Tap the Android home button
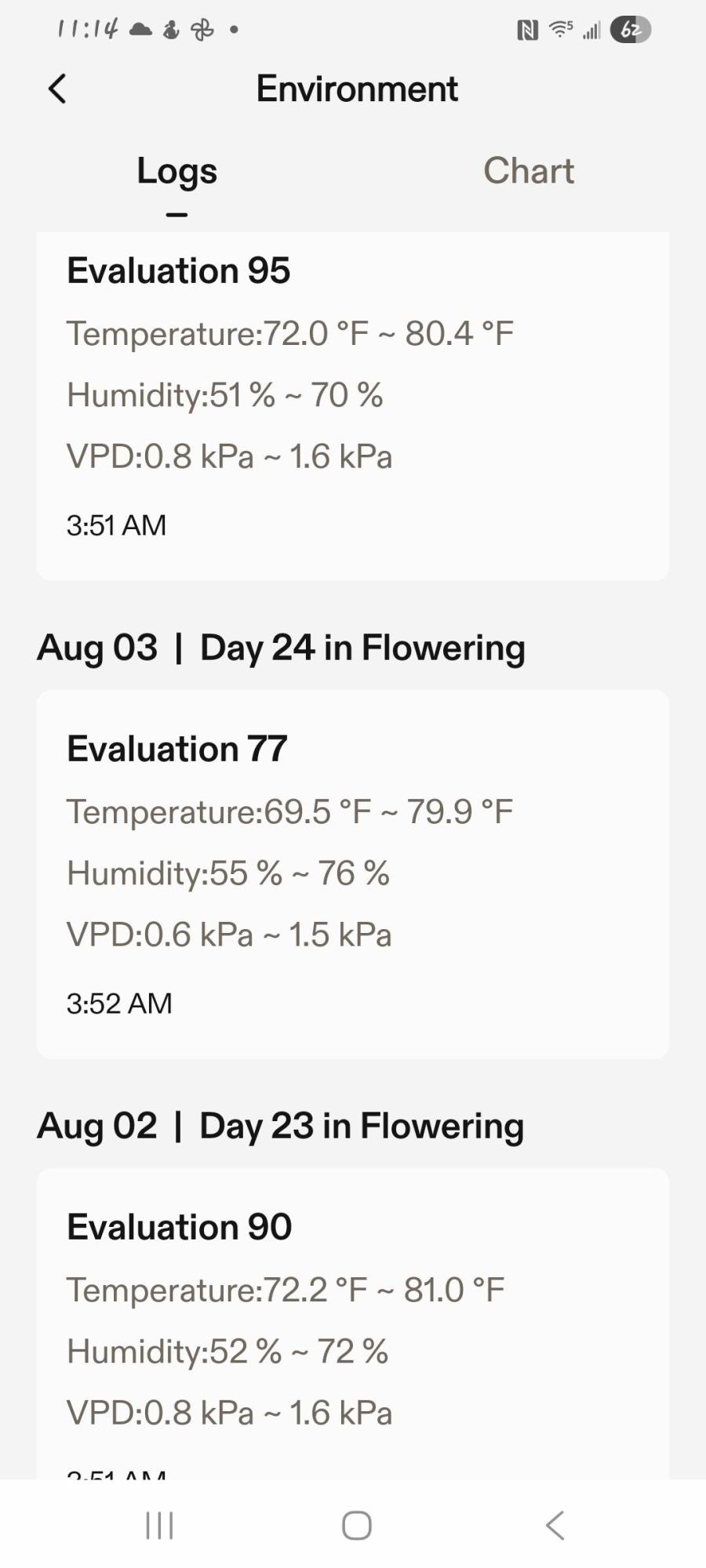 (356, 1526)
